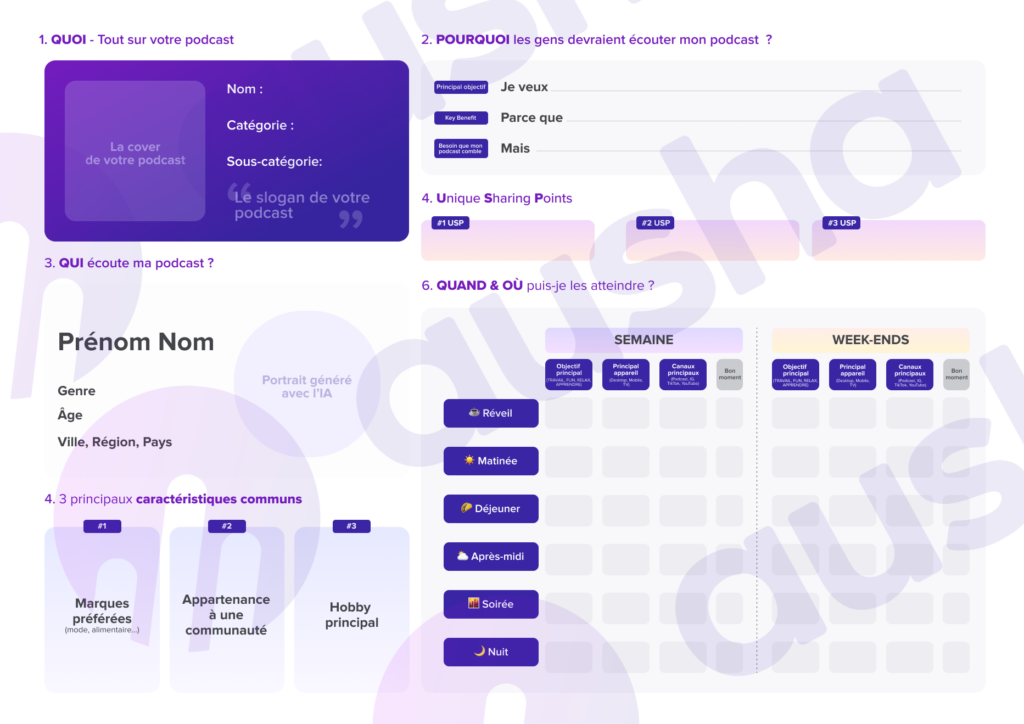Select the crescent moon Nuit button
Image resolution: width=1024 pixels, height=724 pixels.
[x=490, y=652]
